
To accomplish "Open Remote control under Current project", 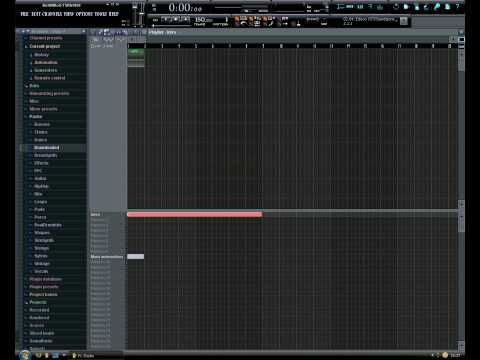I will pos(50,78).
